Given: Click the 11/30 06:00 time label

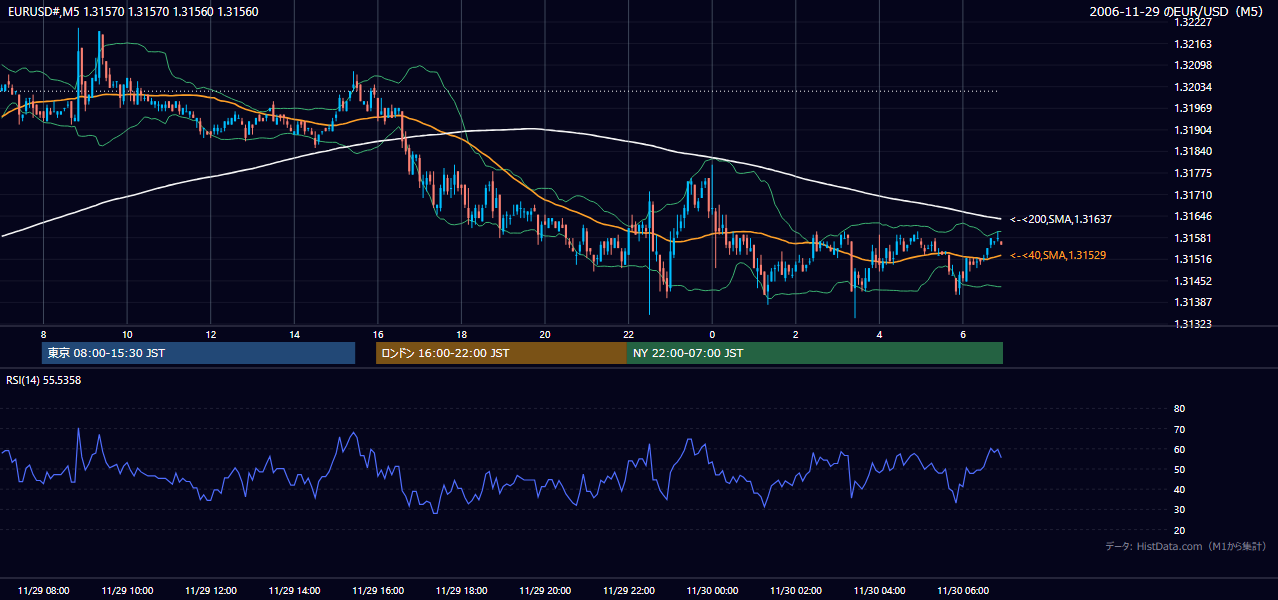Looking at the screenshot, I should pos(962,591).
